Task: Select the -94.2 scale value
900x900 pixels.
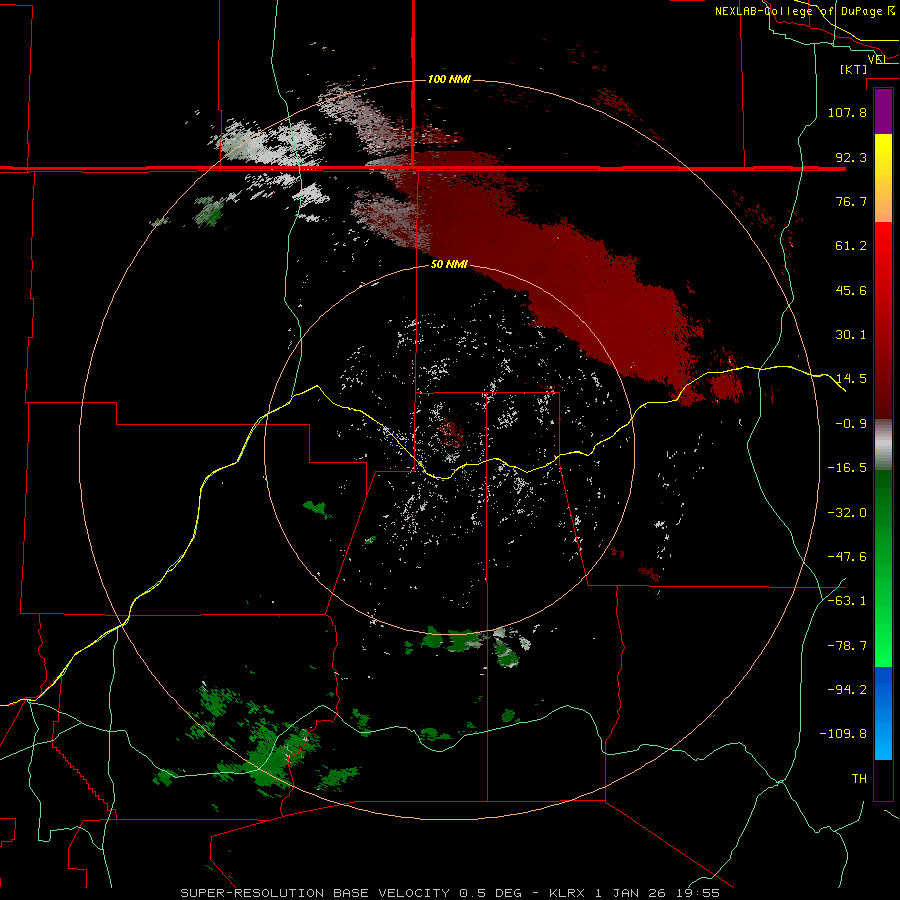Action: (847, 689)
